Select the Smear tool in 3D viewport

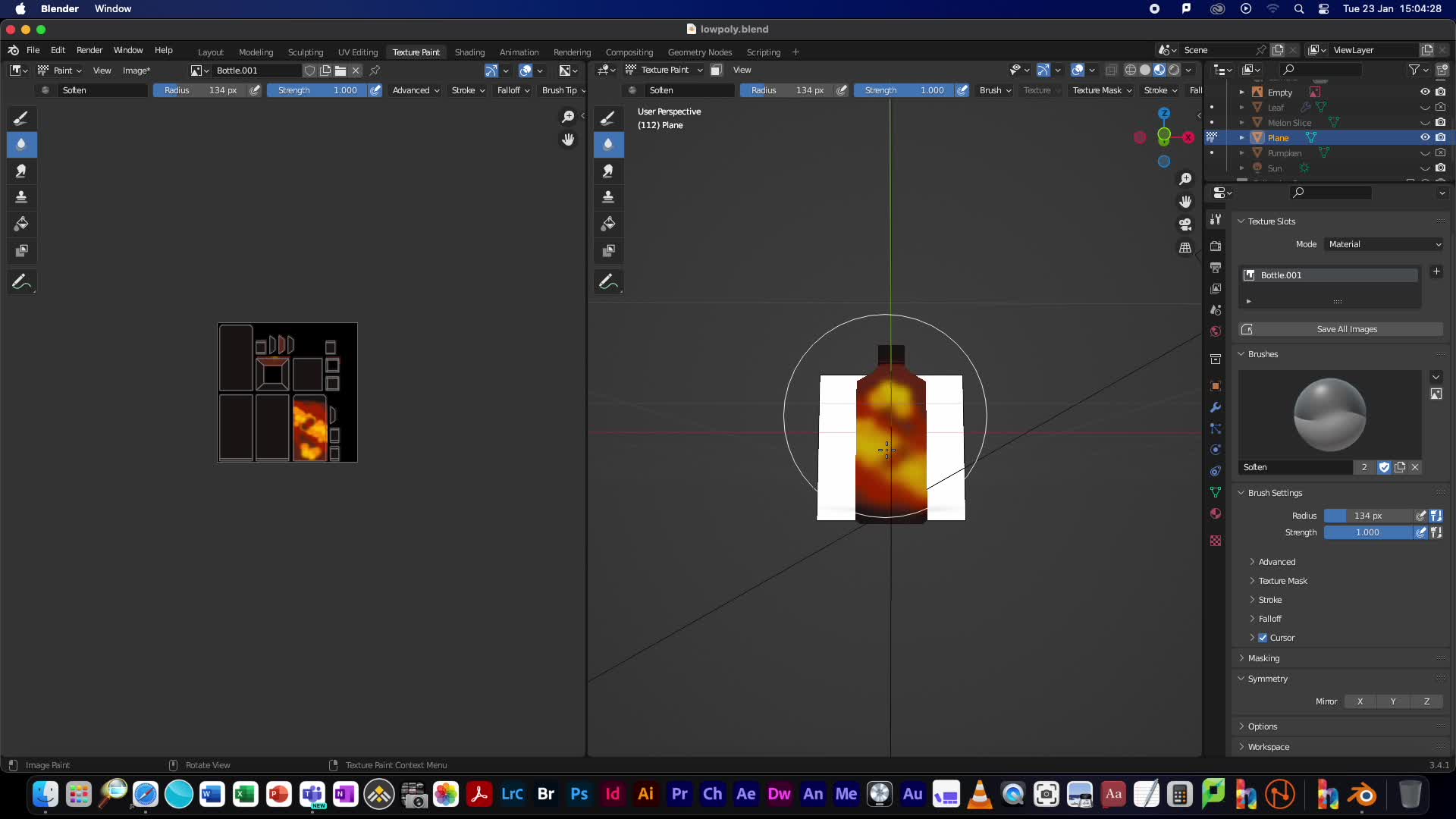[608, 171]
